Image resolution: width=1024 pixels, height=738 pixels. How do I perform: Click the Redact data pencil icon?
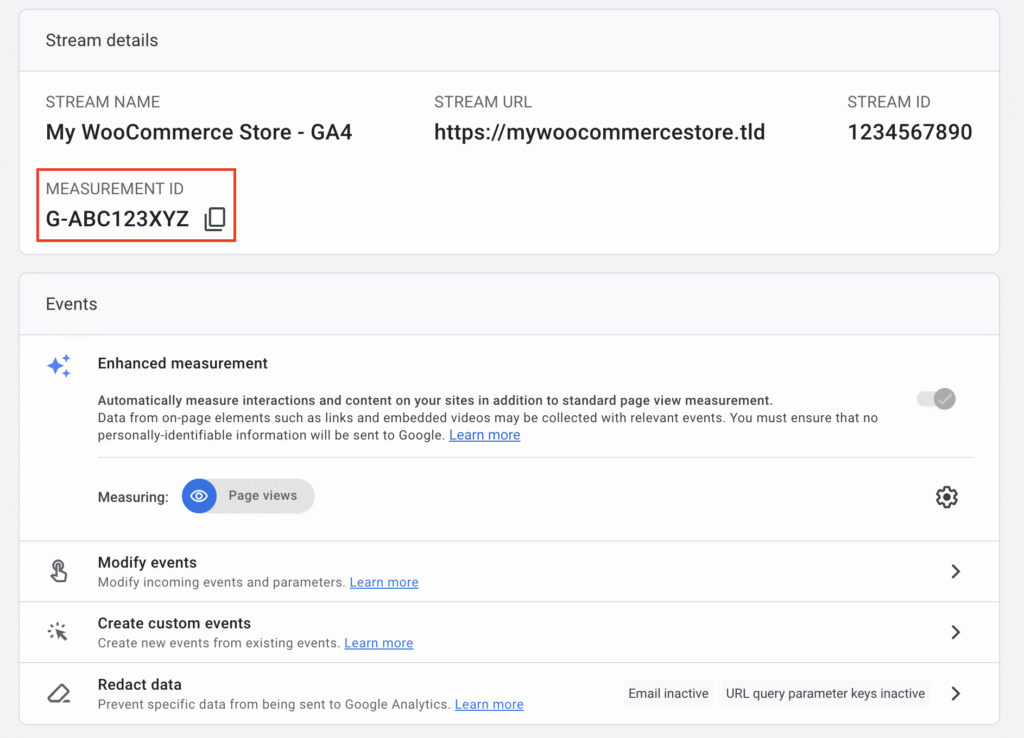(x=58, y=693)
